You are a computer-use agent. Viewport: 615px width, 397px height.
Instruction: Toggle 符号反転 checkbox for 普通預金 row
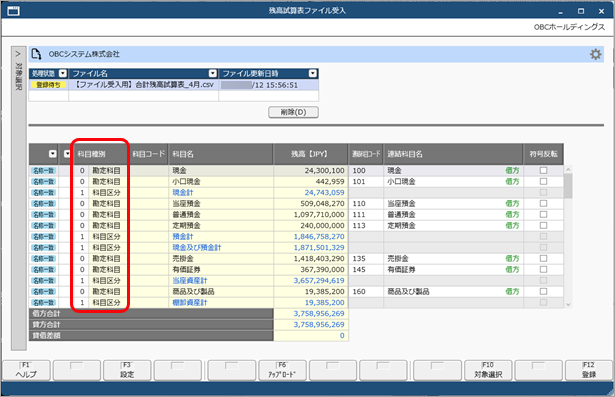pos(543,214)
